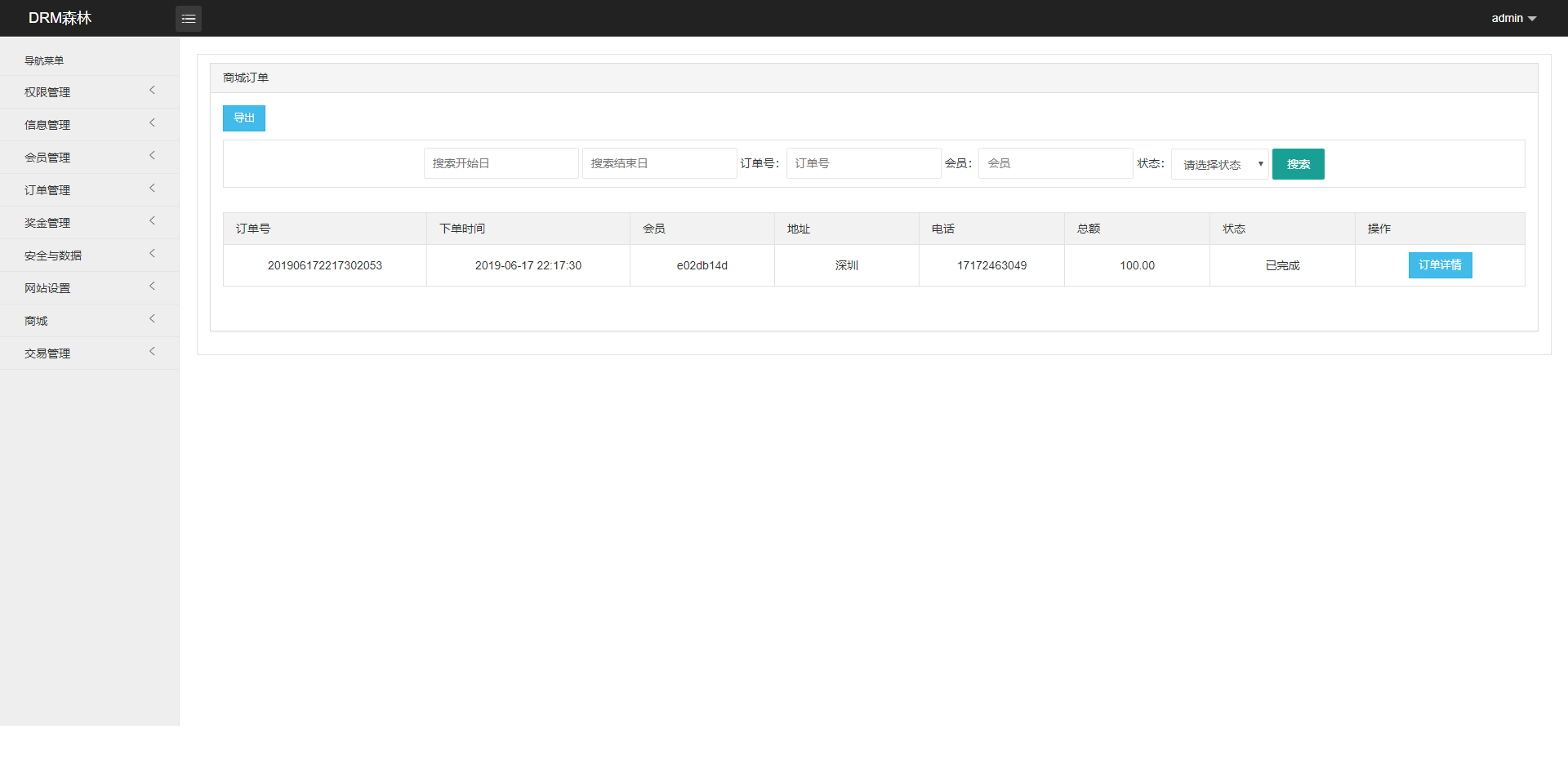This screenshot has height=760, width=1568.
Task: Focus the 搜索开始日 start date field
Action: coord(501,163)
